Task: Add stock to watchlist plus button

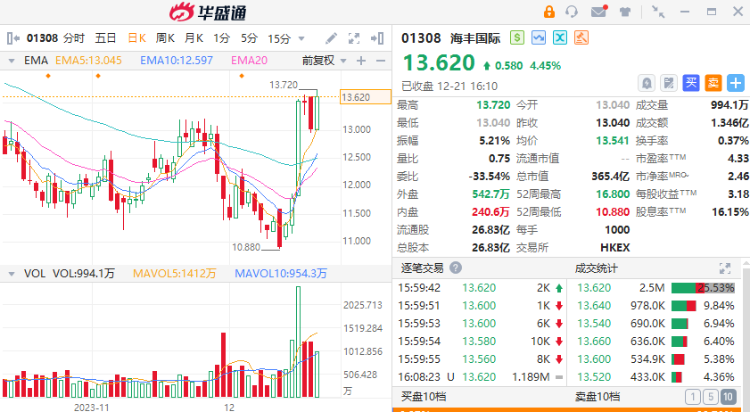Action: (x=736, y=83)
